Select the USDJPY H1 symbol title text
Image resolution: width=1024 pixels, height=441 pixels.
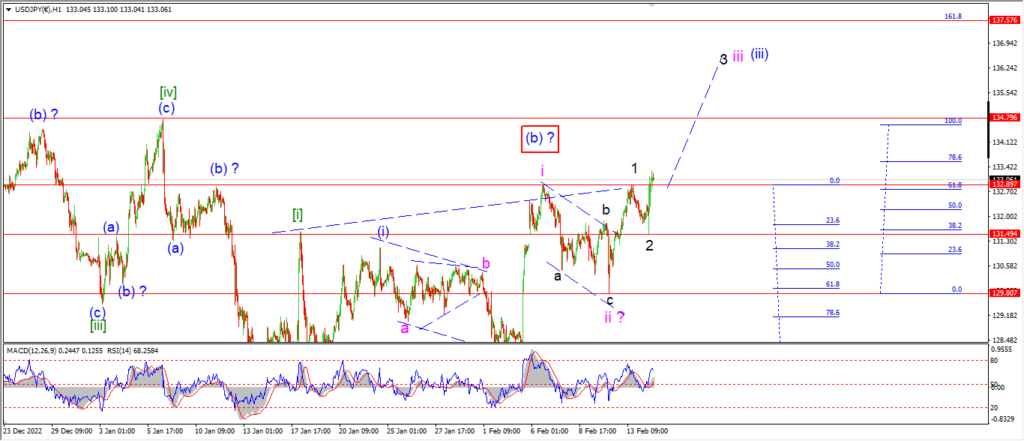point(37,10)
